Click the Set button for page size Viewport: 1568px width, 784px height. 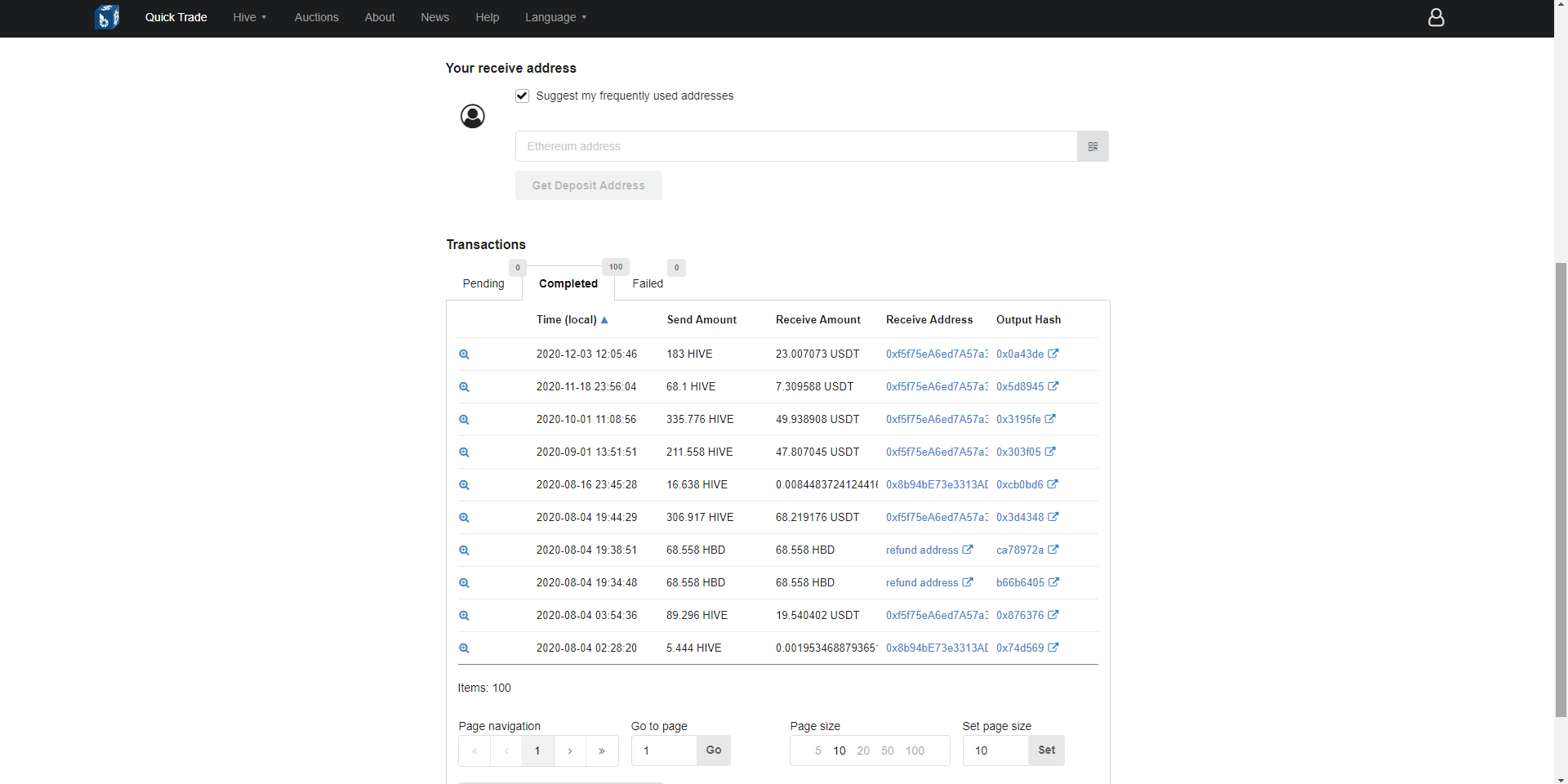tap(1047, 751)
